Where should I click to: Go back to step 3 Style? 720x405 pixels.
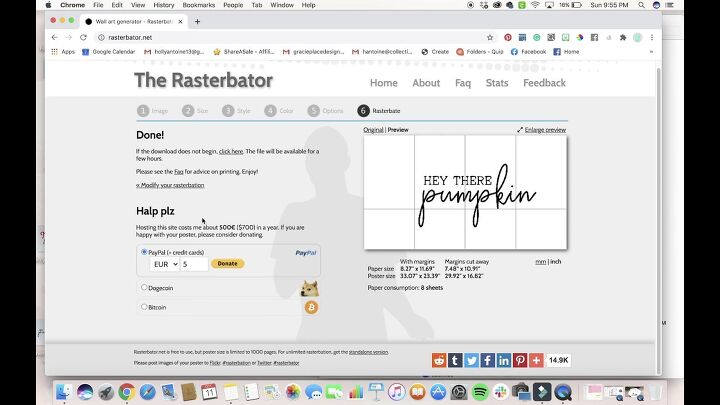click(236, 111)
